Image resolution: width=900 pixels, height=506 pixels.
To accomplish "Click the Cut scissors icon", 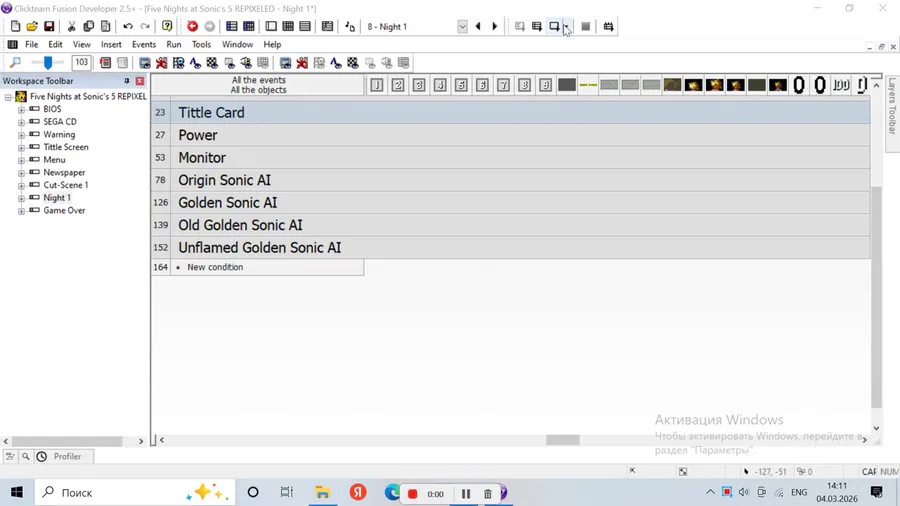I will coord(71,26).
